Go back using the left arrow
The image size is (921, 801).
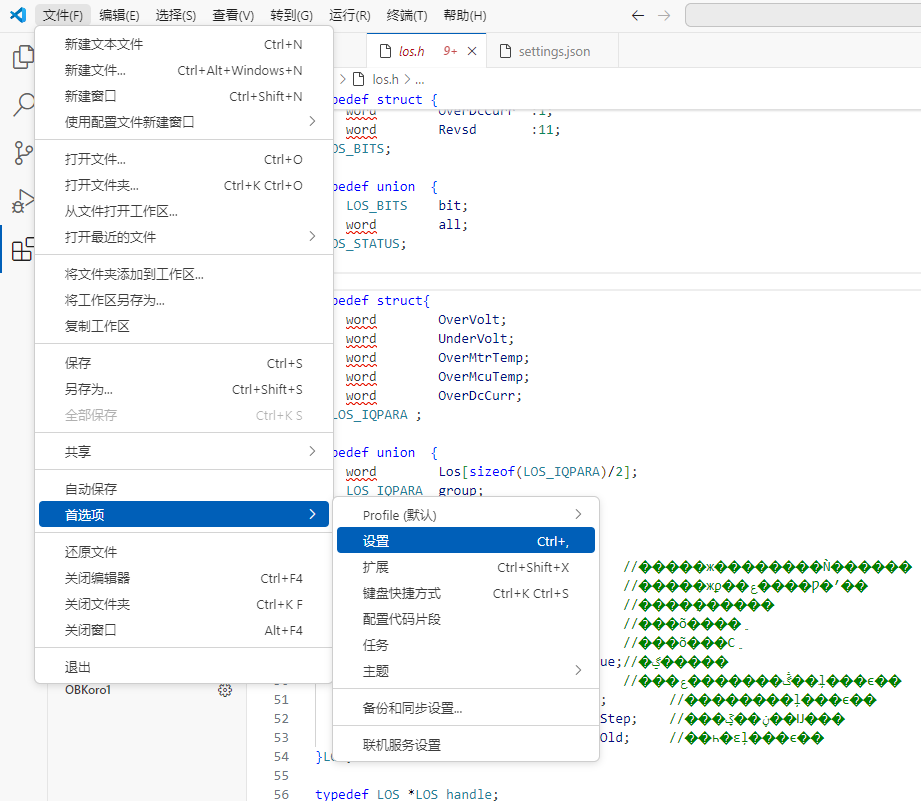(x=637, y=15)
